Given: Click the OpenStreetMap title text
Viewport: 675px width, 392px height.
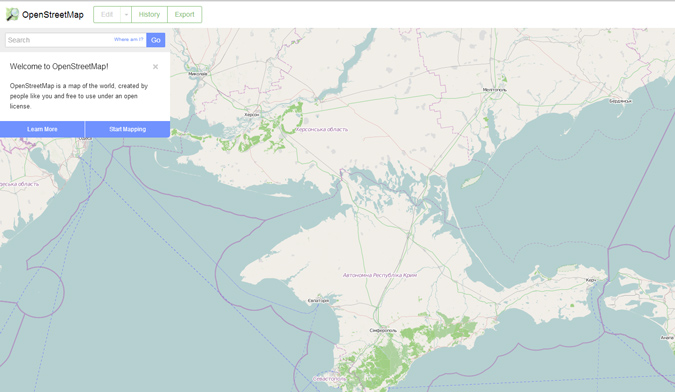Looking at the screenshot, I should pos(53,15).
